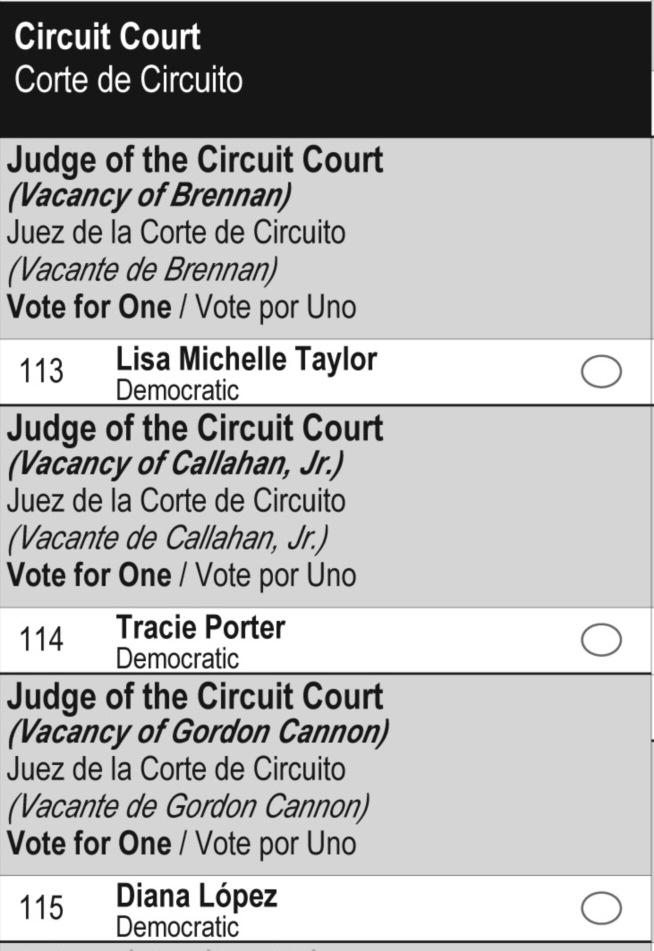Click candidate number 114

41,640
